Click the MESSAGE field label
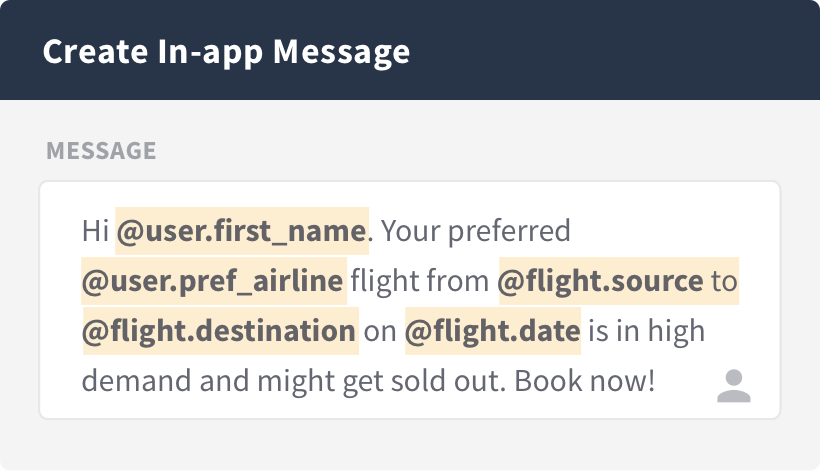The width and height of the screenshot is (820, 472). pyautogui.click(x=101, y=151)
